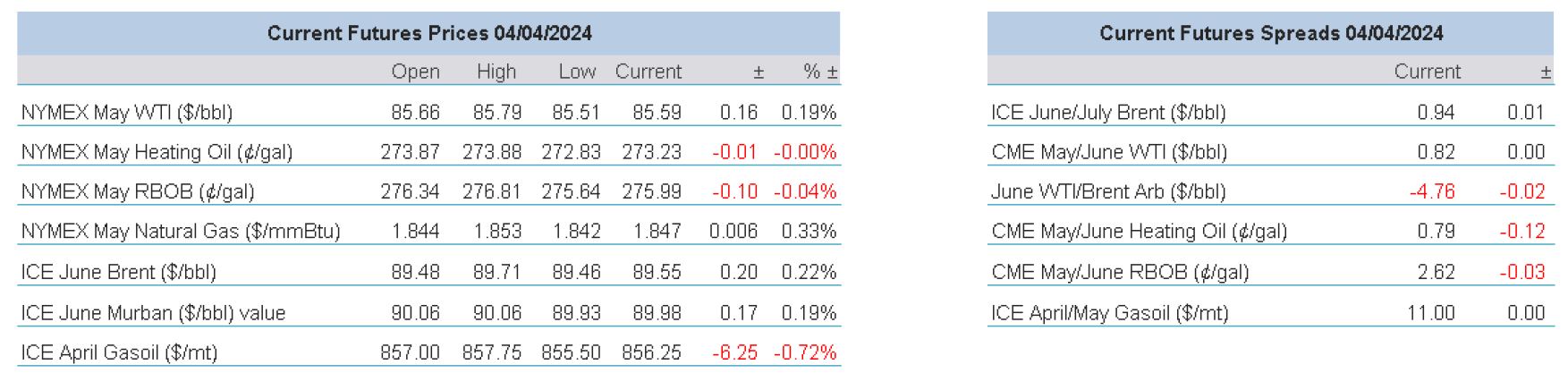The width and height of the screenshot is (1568, 390).
Task: Click the Current Futures Prices 04/04/2024 header
Action: point(428,34)
